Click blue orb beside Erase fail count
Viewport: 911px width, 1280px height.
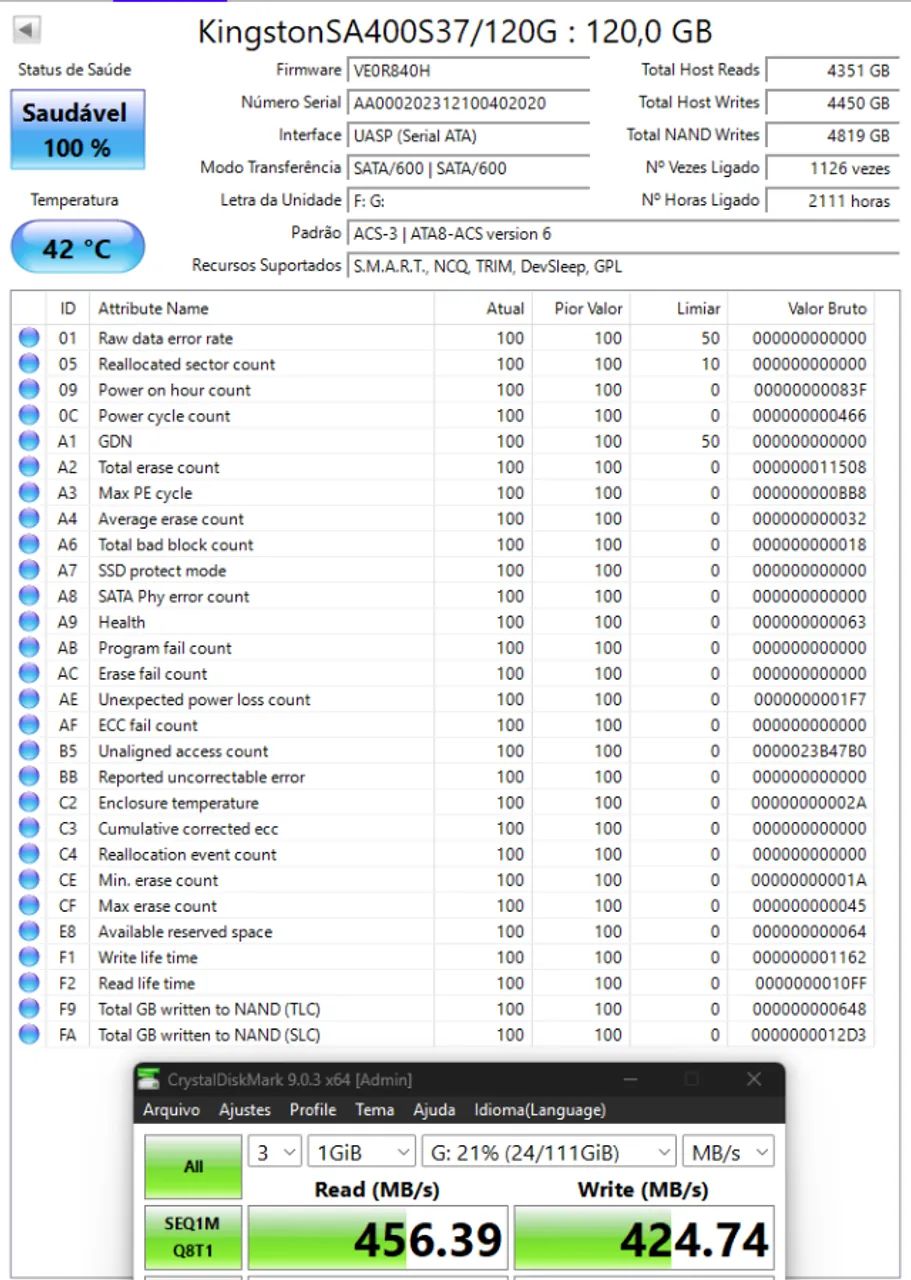29,674
